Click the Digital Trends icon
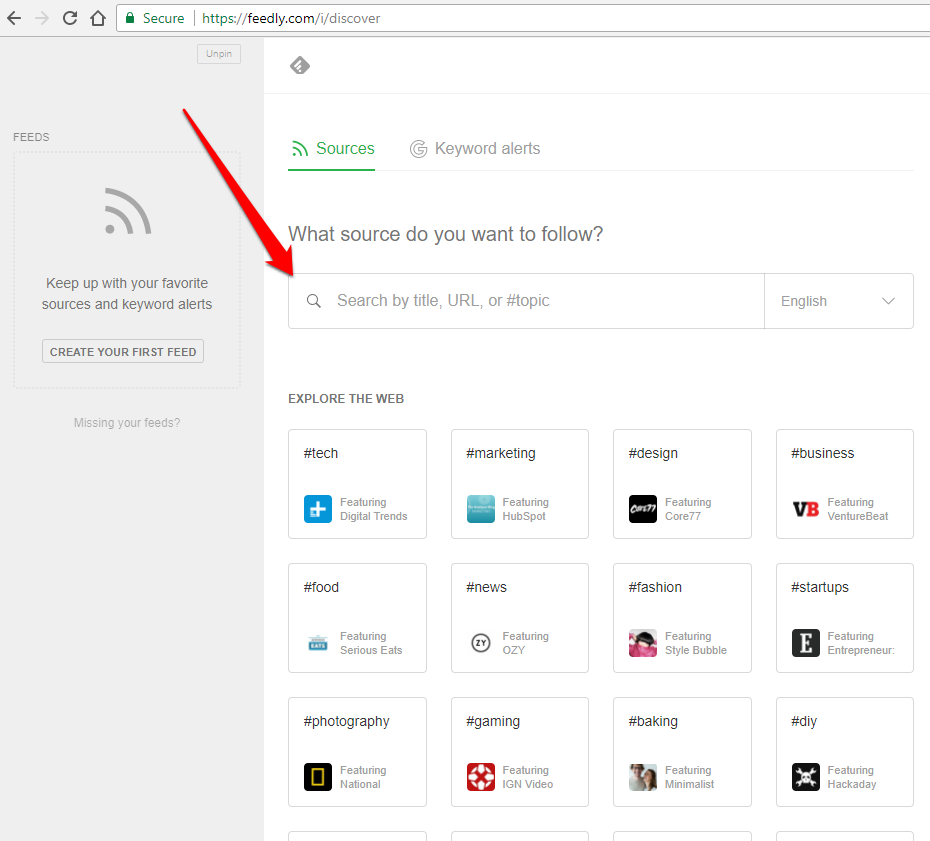930x841 pixels. pos(317,509)
